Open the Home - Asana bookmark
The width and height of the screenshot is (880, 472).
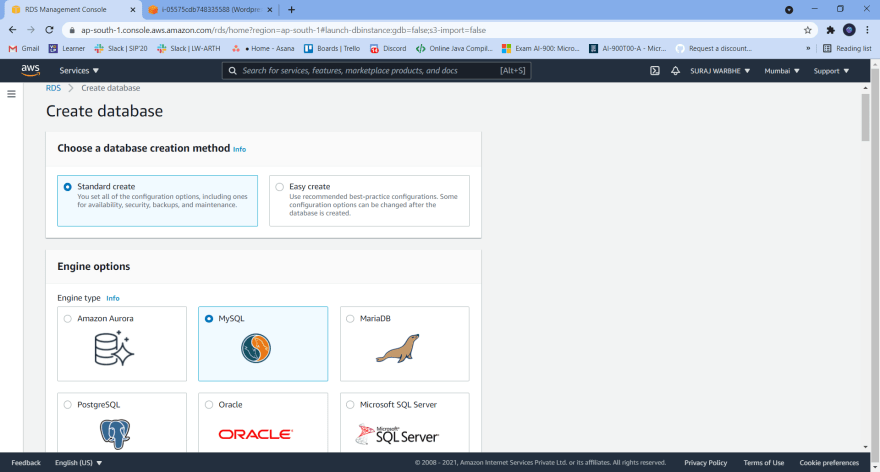(263, 48)
